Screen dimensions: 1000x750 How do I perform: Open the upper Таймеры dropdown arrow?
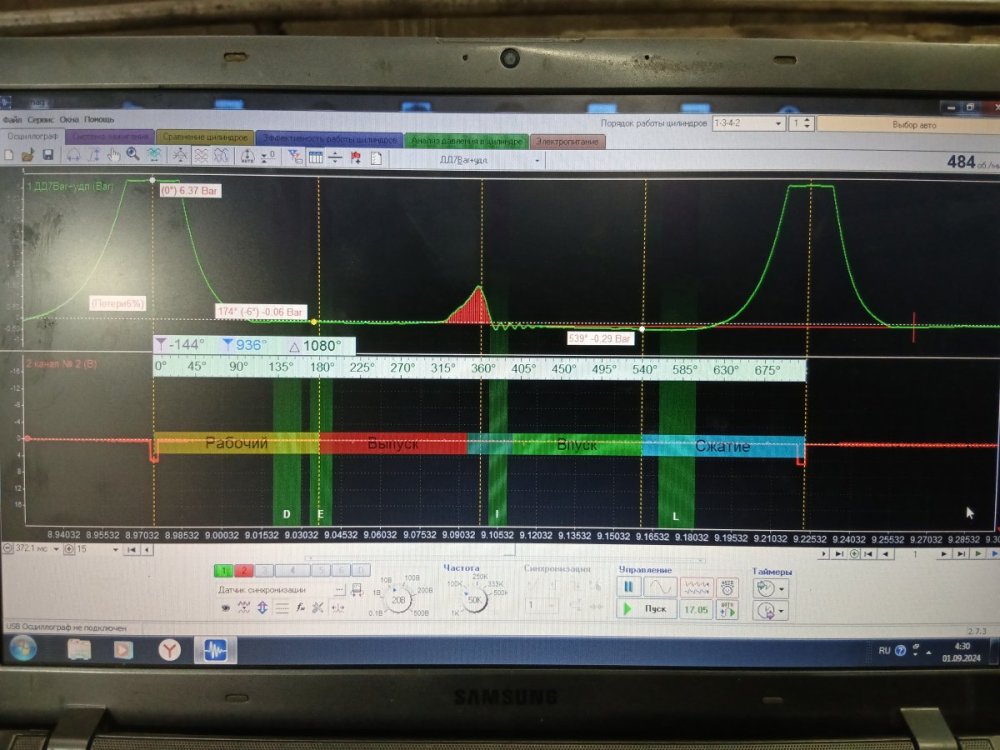pos(780,588)
